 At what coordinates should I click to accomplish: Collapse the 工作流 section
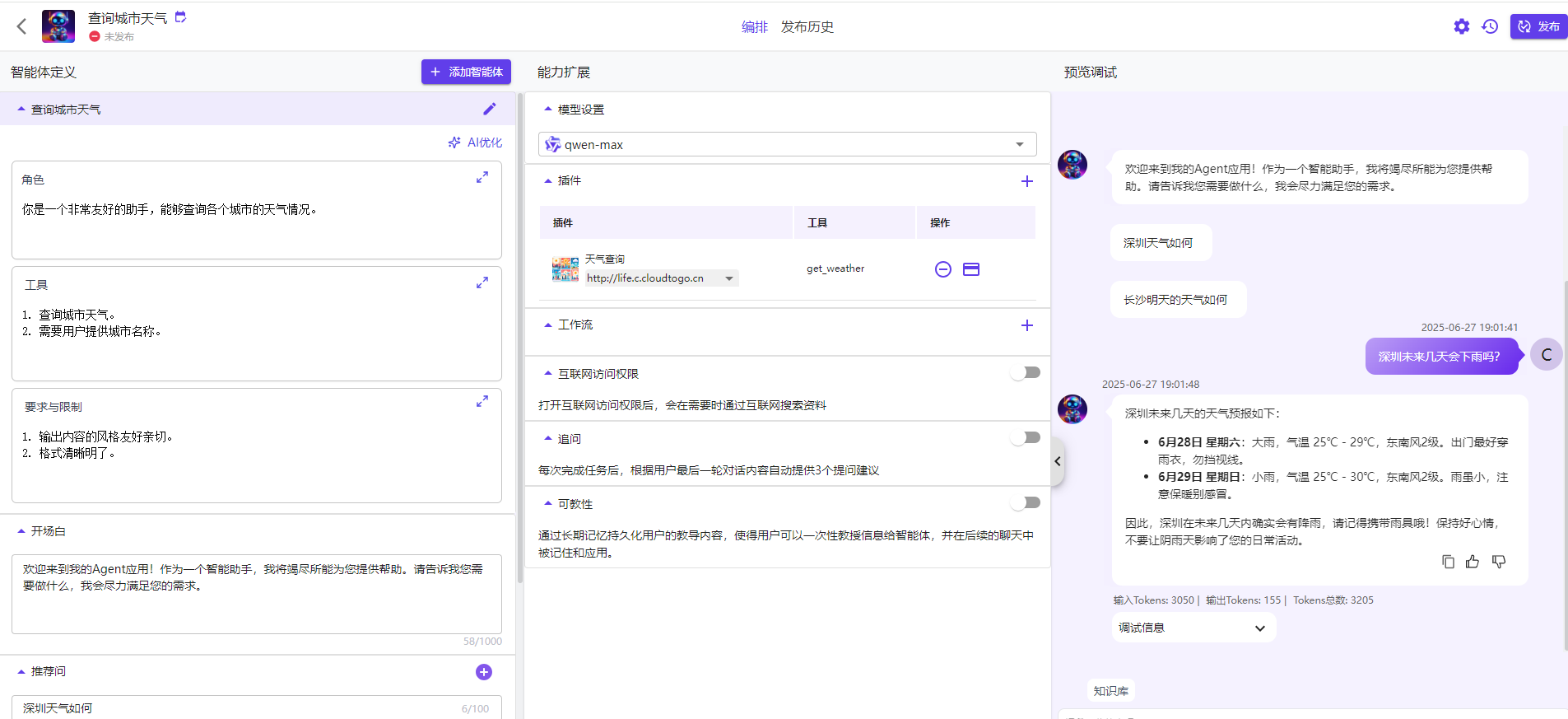click(548, 324)
